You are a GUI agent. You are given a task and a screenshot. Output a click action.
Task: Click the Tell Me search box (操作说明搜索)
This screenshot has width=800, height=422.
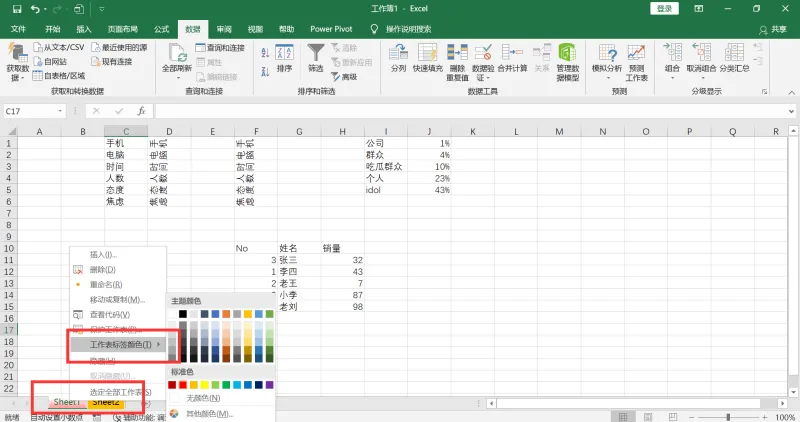point(408,29)
